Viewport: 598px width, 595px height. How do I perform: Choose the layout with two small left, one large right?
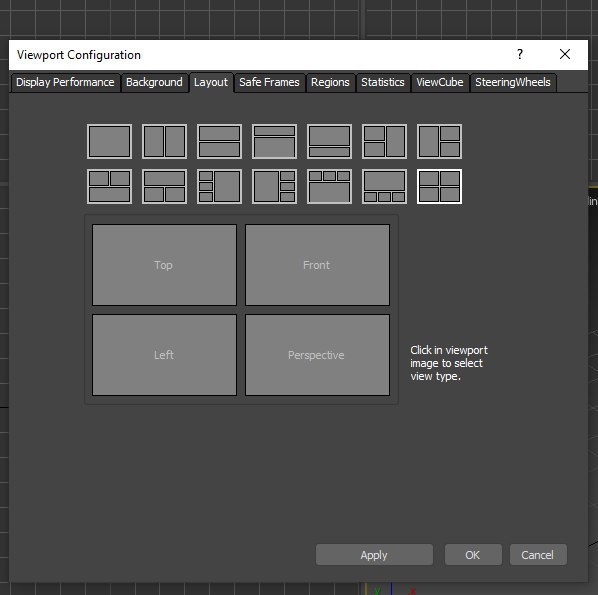pos(384,142)
